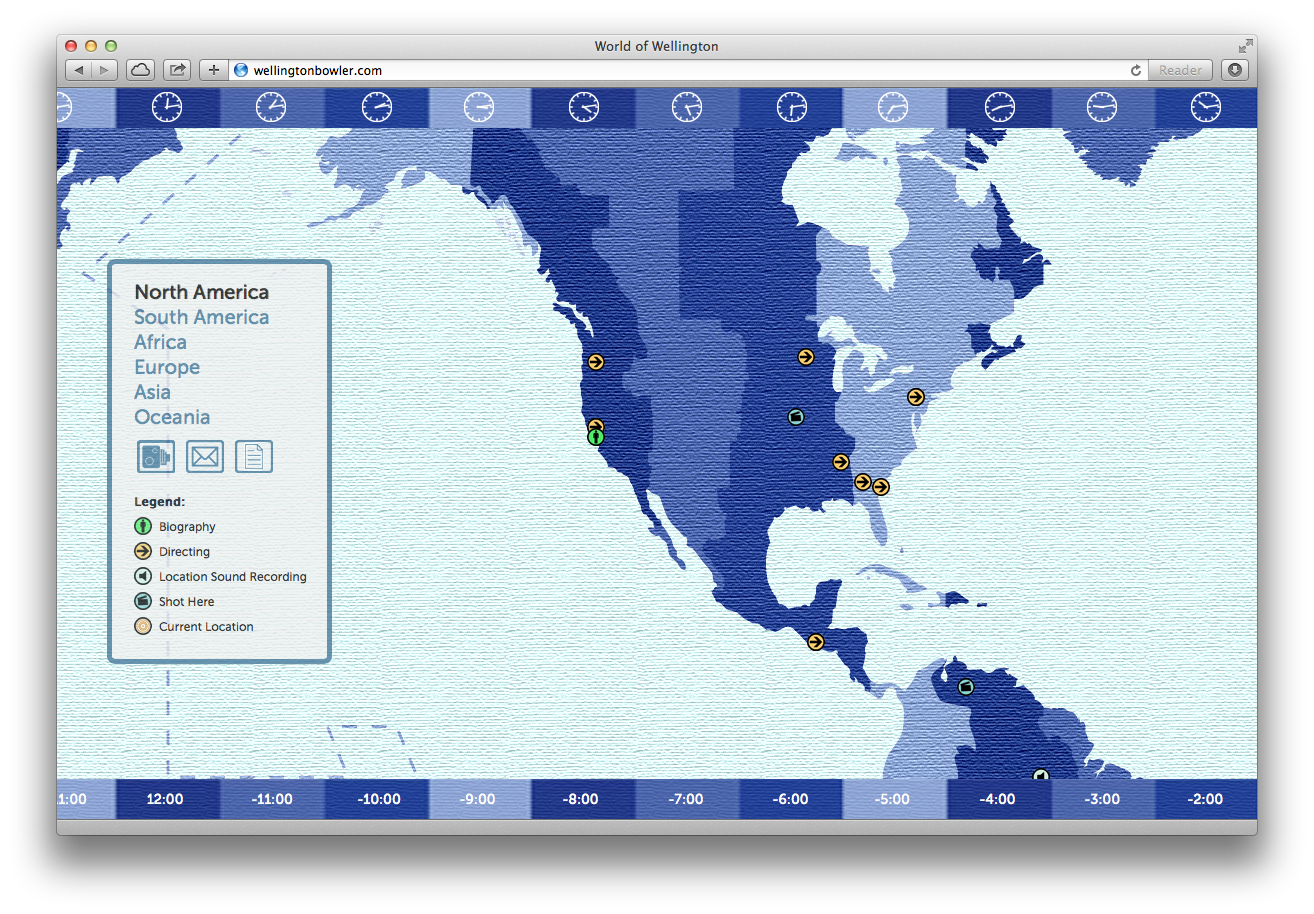The height and width of the screenshot is (914, 1314).
Task: Select the Shot Here marker in Venezuela
Action: pyautogui.click(x=966, y=687)
